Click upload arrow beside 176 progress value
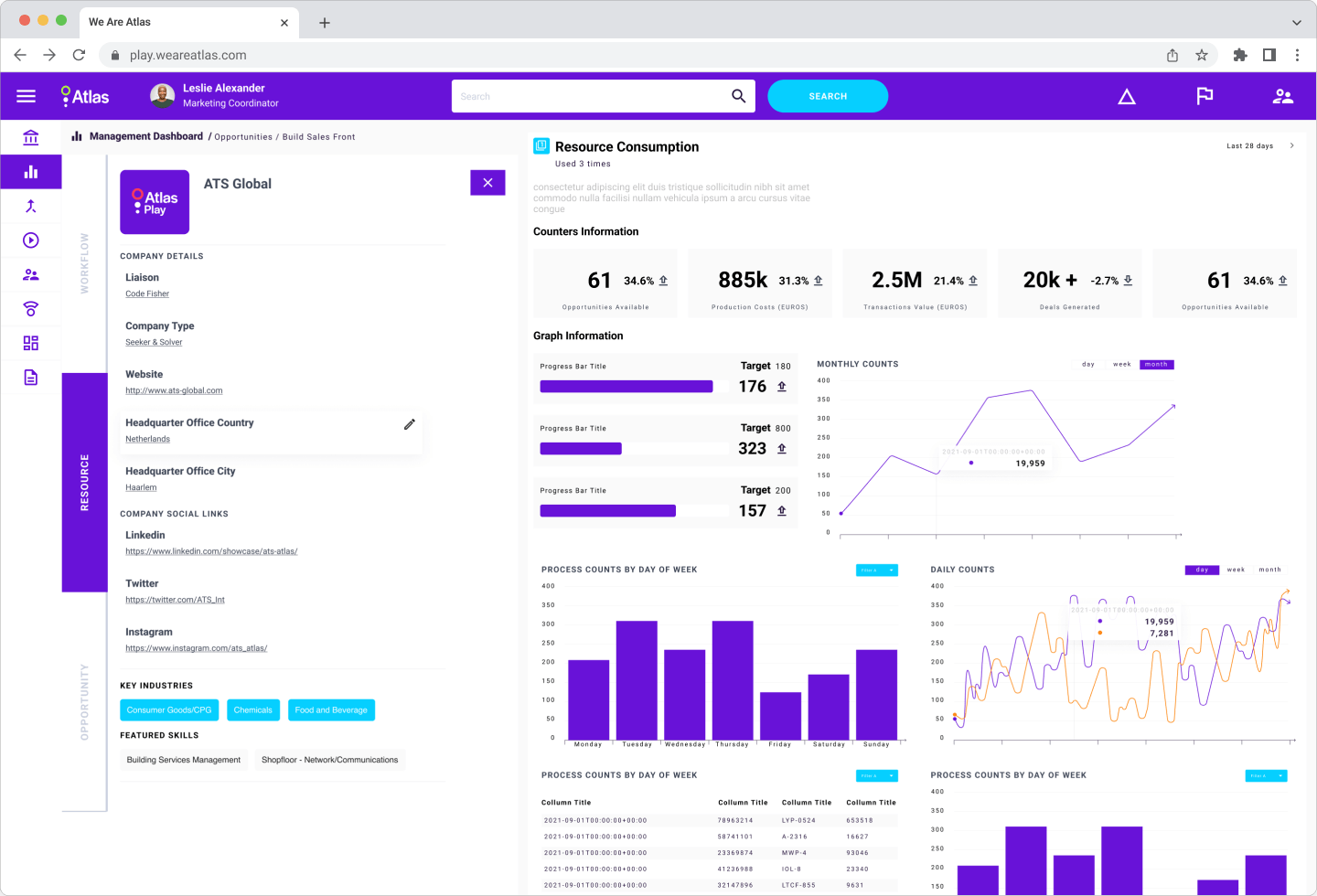1317x896 pixels. (x=782, y=387)
